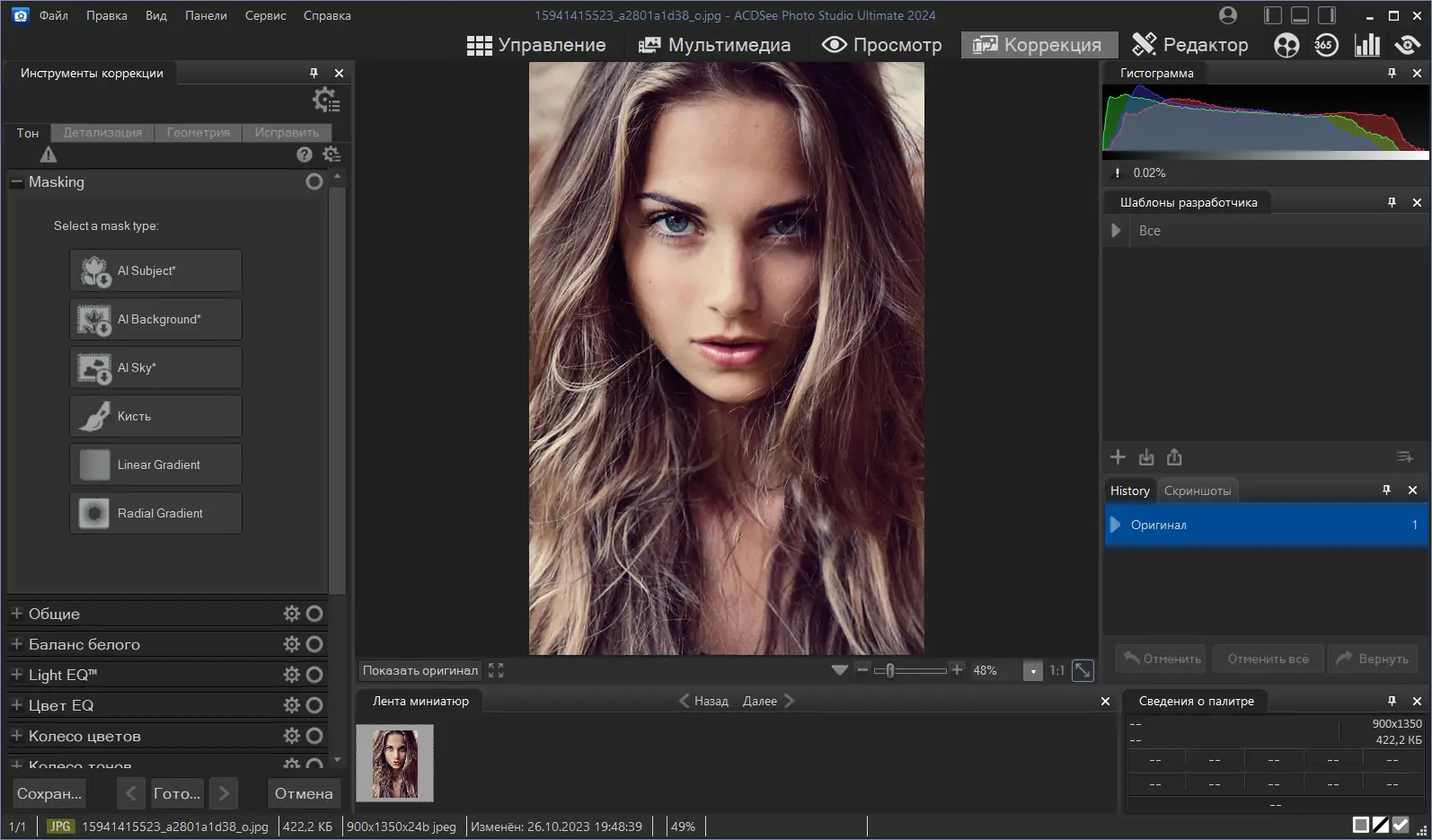Select the AI Background mask
Viewport: 1432px width, 840px height.
coord(155,319)
